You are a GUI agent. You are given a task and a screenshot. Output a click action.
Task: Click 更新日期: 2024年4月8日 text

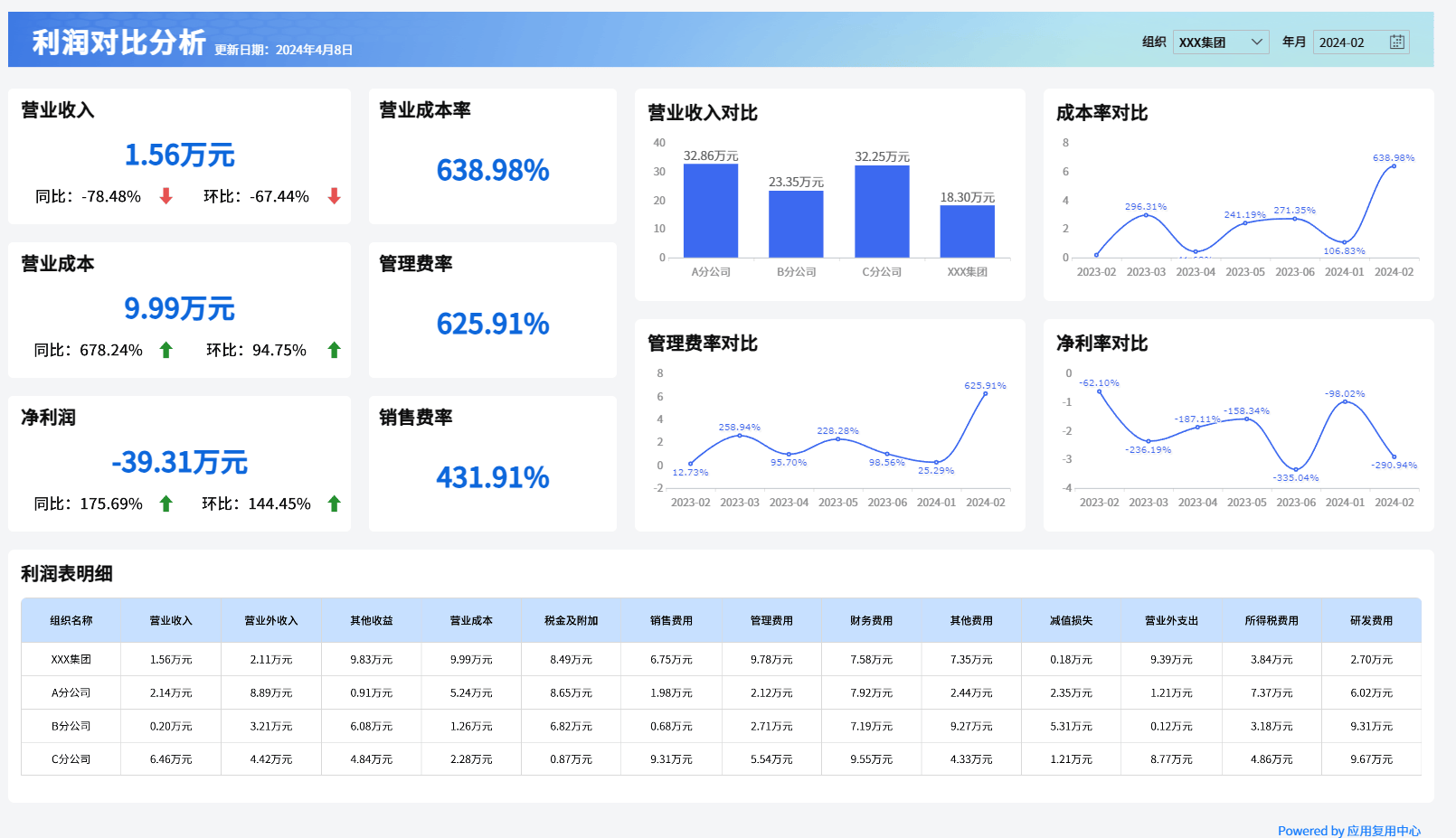[283, 50]
